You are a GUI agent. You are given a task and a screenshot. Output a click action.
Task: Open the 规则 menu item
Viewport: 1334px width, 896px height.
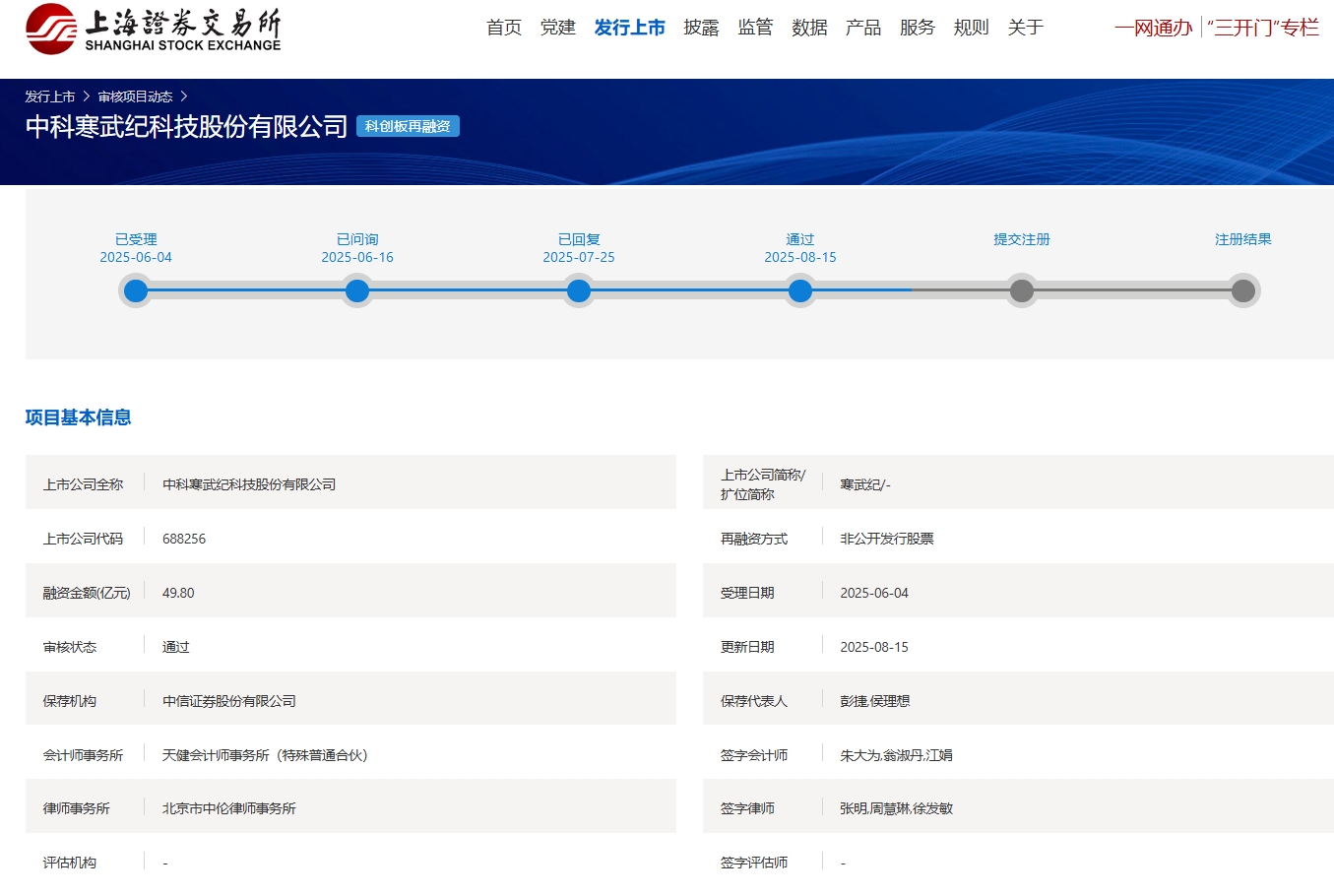pos(972,28)
